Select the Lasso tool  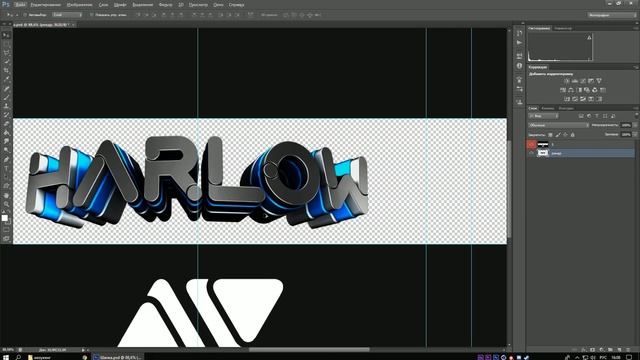click(6, 53)
